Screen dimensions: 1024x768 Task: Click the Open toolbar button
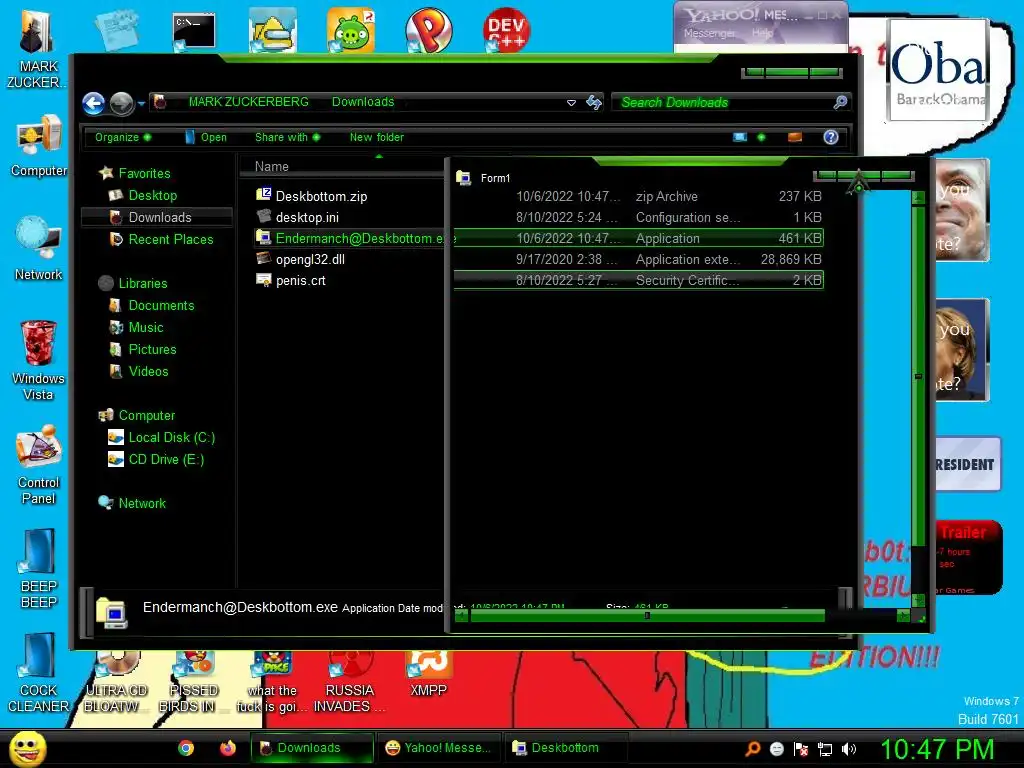coord(206,137)
